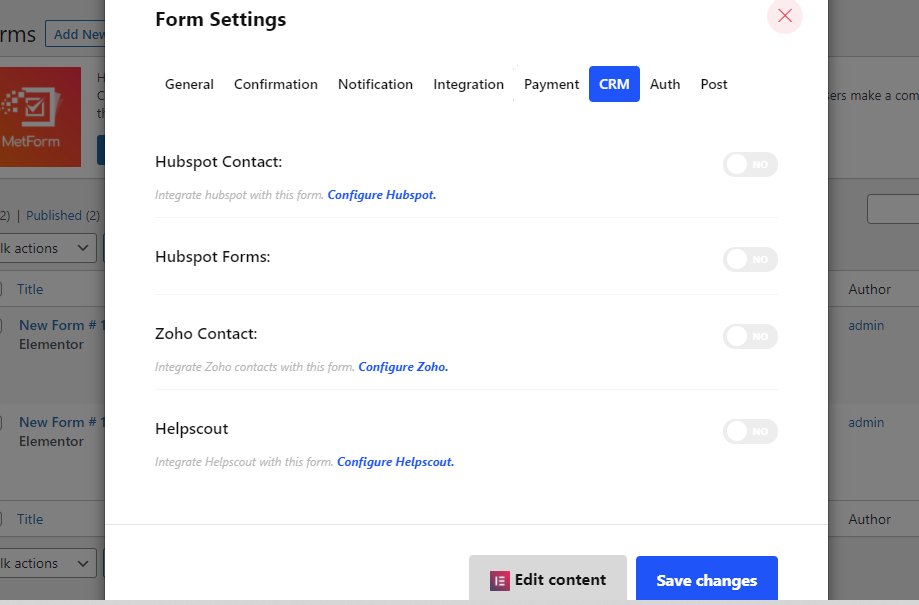Open the upper bulk actions dropdown
This screenshot has height=605, width=919.
48,249
